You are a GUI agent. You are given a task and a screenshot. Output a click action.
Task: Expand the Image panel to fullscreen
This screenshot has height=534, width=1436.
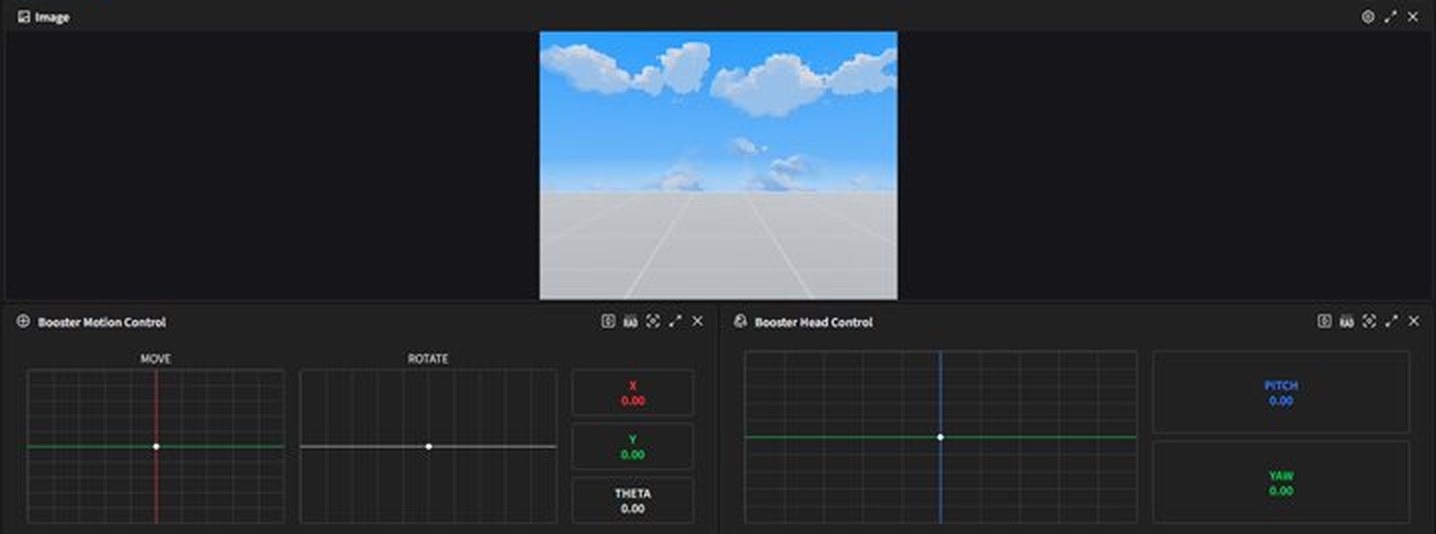pos(1391,17)
